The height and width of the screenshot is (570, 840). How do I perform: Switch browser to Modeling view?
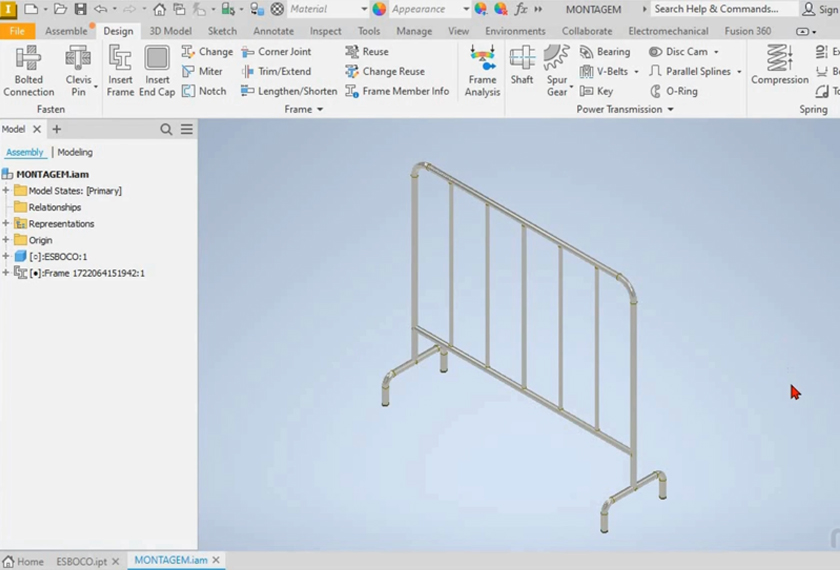point(75,152)
